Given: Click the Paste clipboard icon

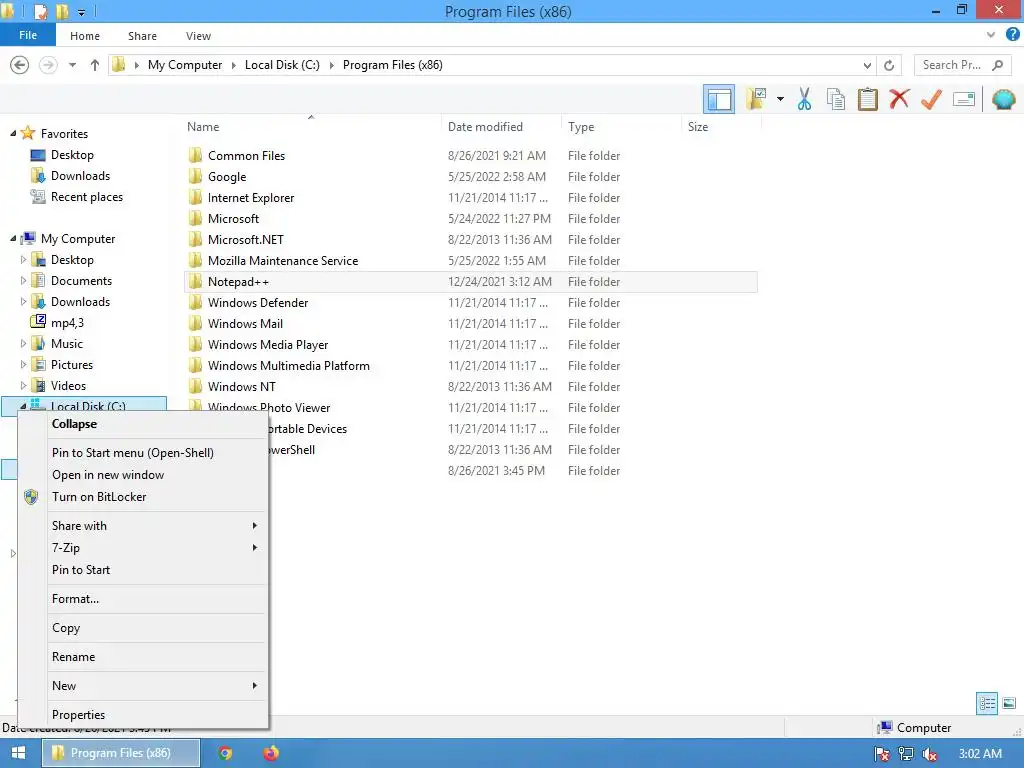Looking at the screenshot, I should click(867, 99).
